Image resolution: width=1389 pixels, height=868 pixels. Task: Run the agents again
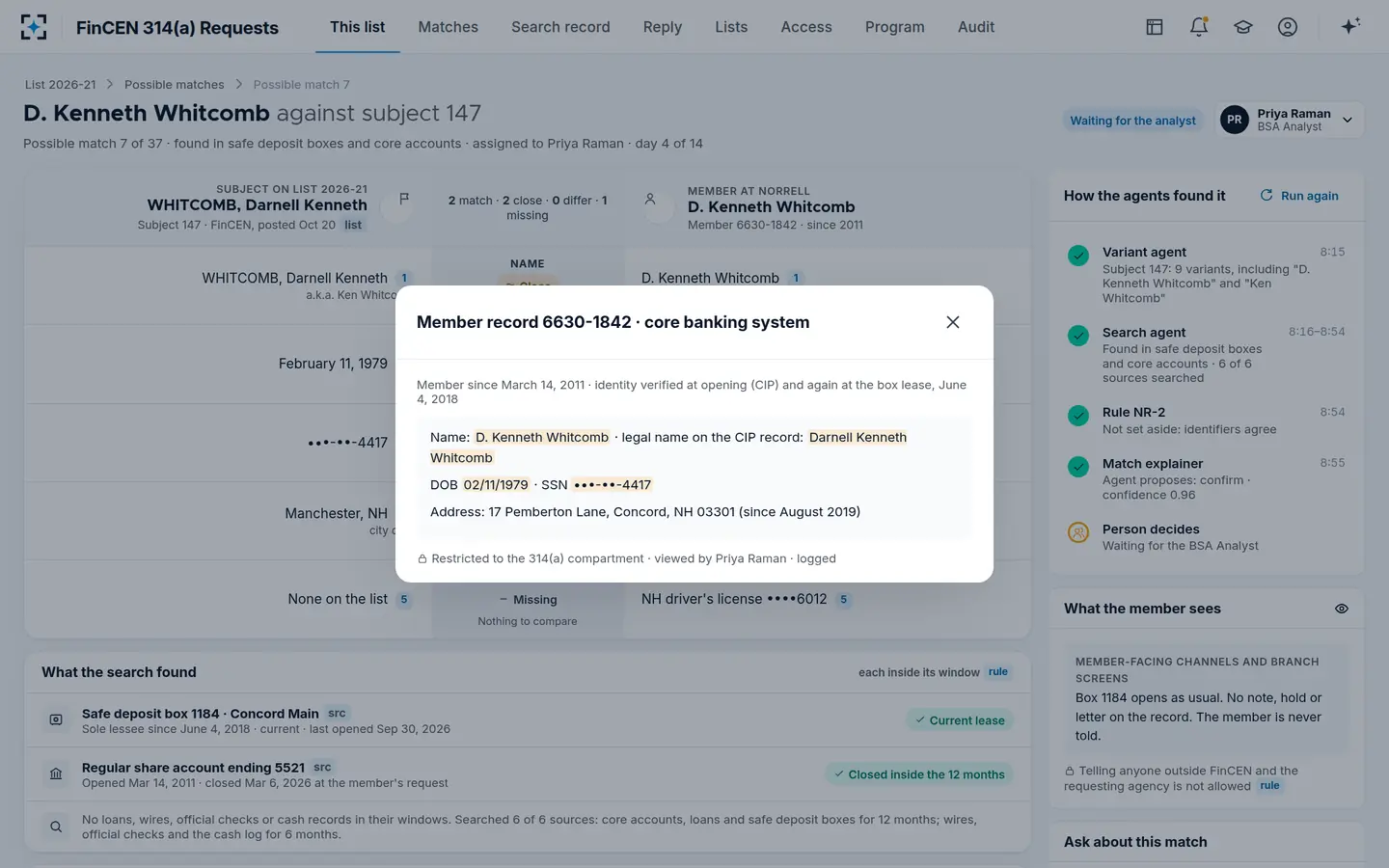[x=1299, y=196]
